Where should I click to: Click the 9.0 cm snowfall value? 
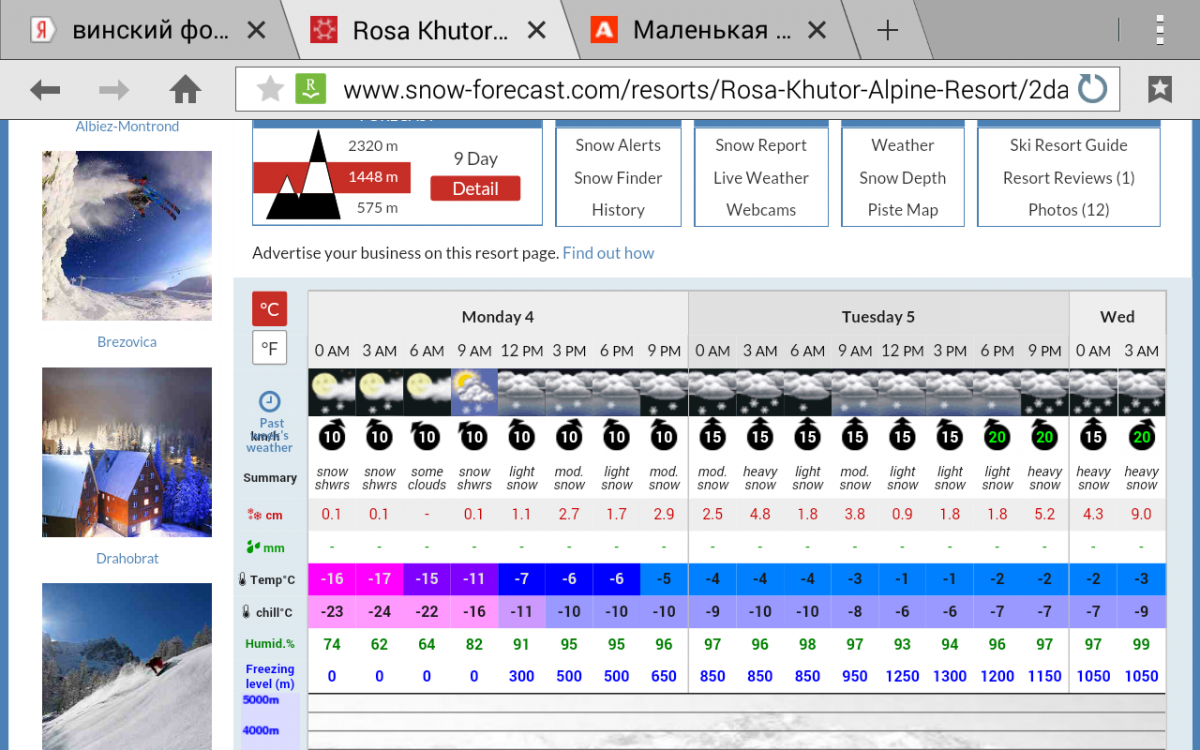(x=1141, y=514)
